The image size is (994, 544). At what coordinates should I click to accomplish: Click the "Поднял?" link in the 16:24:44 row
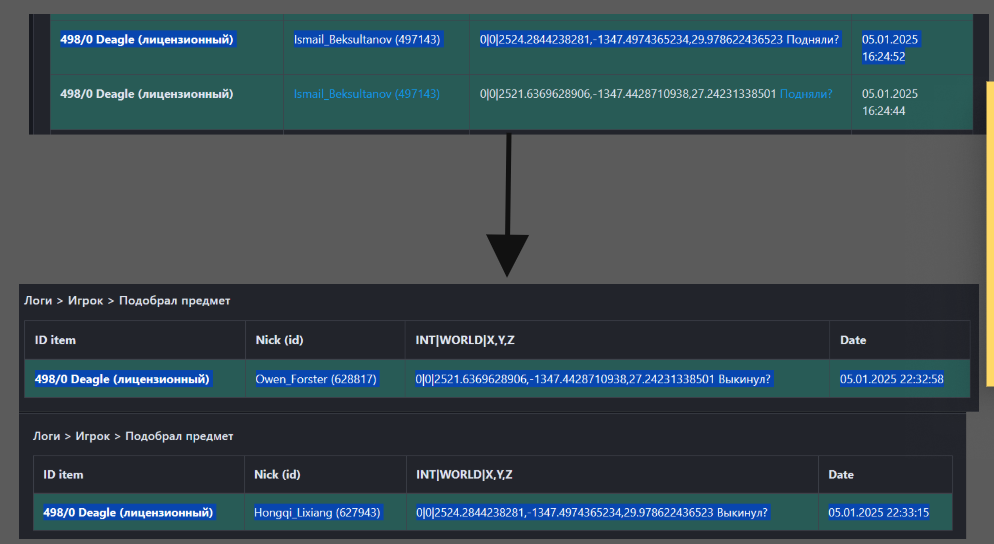pos(805,94)
